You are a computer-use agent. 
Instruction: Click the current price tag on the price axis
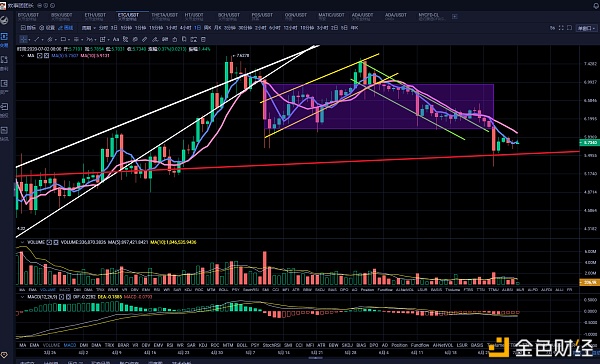pos(589,142)
